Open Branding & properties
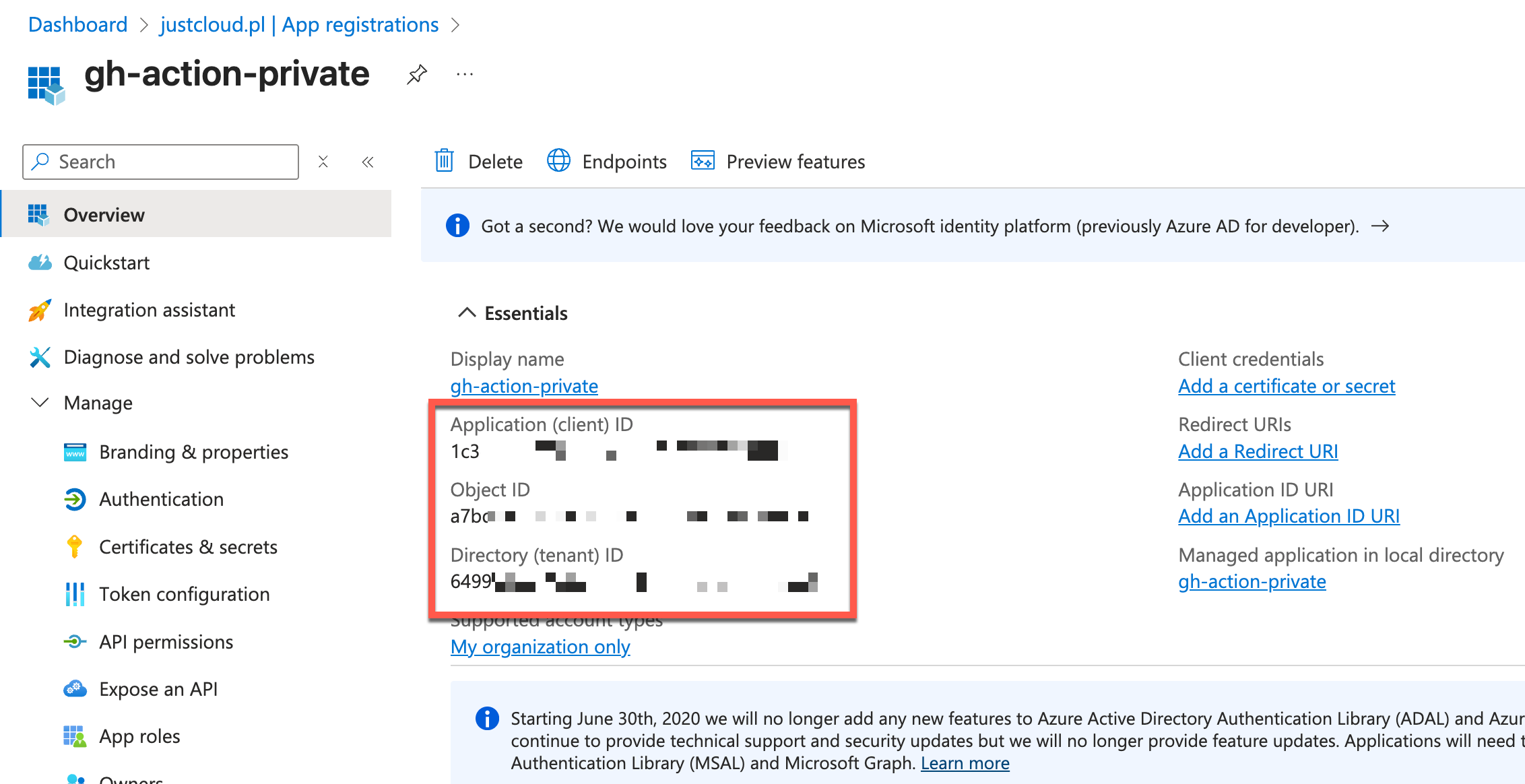 pos(193,452)
